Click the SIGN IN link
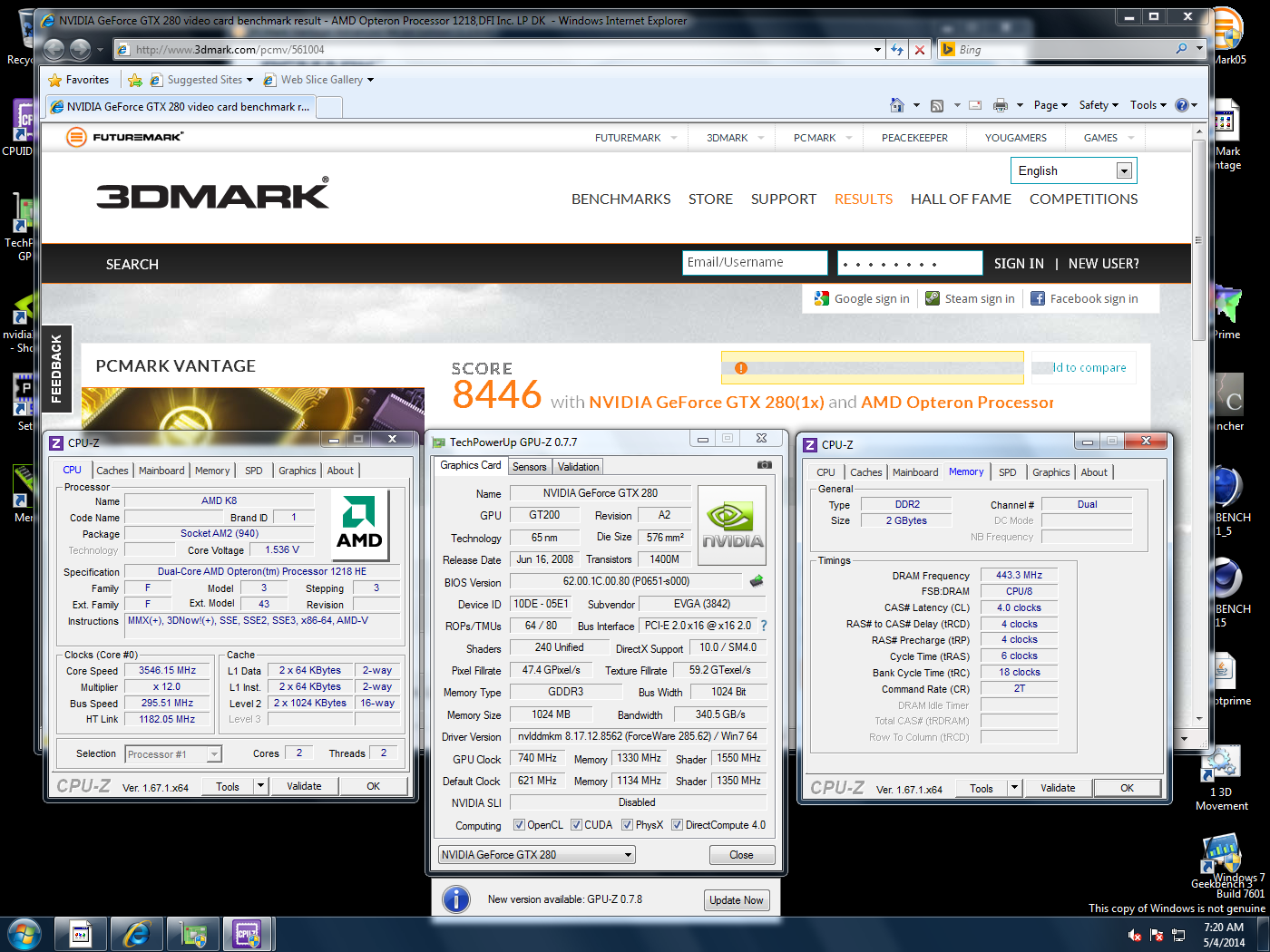The image size is (1270, 952). point(1019,264)
